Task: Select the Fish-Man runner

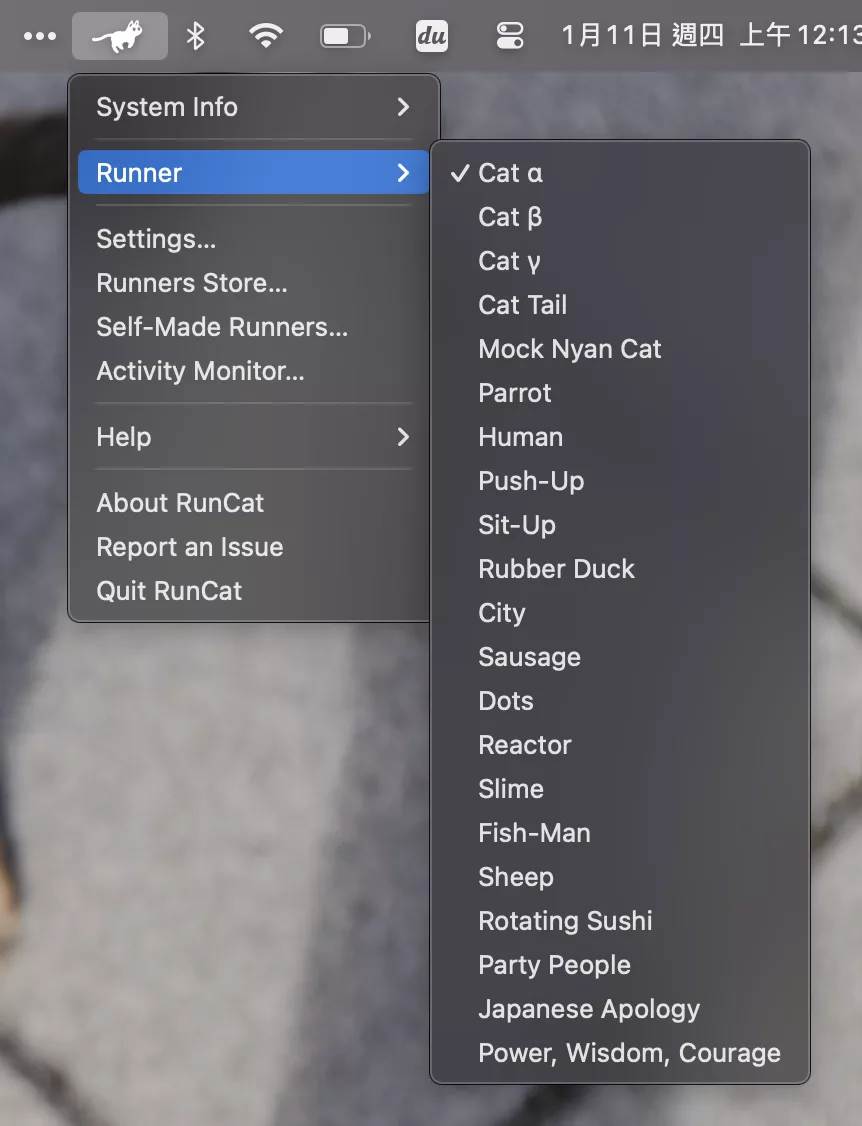Action: point(620,832)
